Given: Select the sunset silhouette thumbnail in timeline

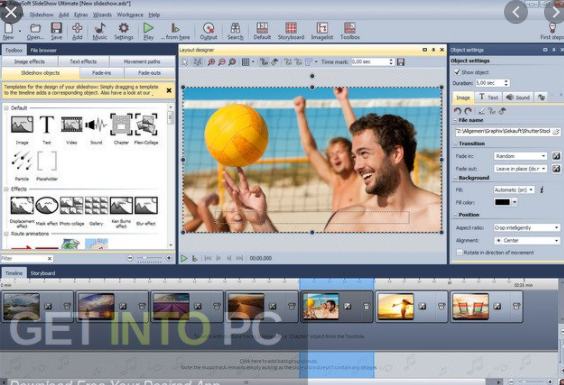Looking at the screenshot, I should 396,307.
